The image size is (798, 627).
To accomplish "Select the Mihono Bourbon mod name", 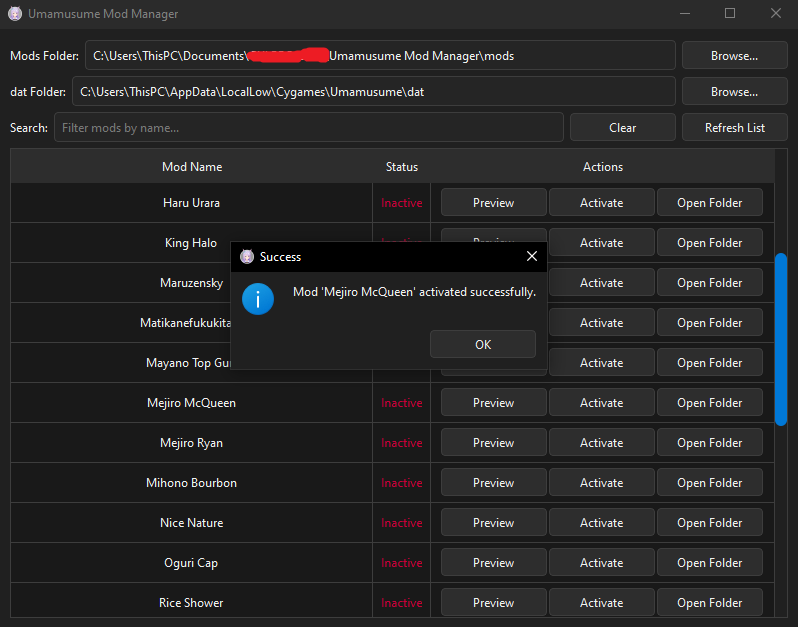I will pos(191,482).
